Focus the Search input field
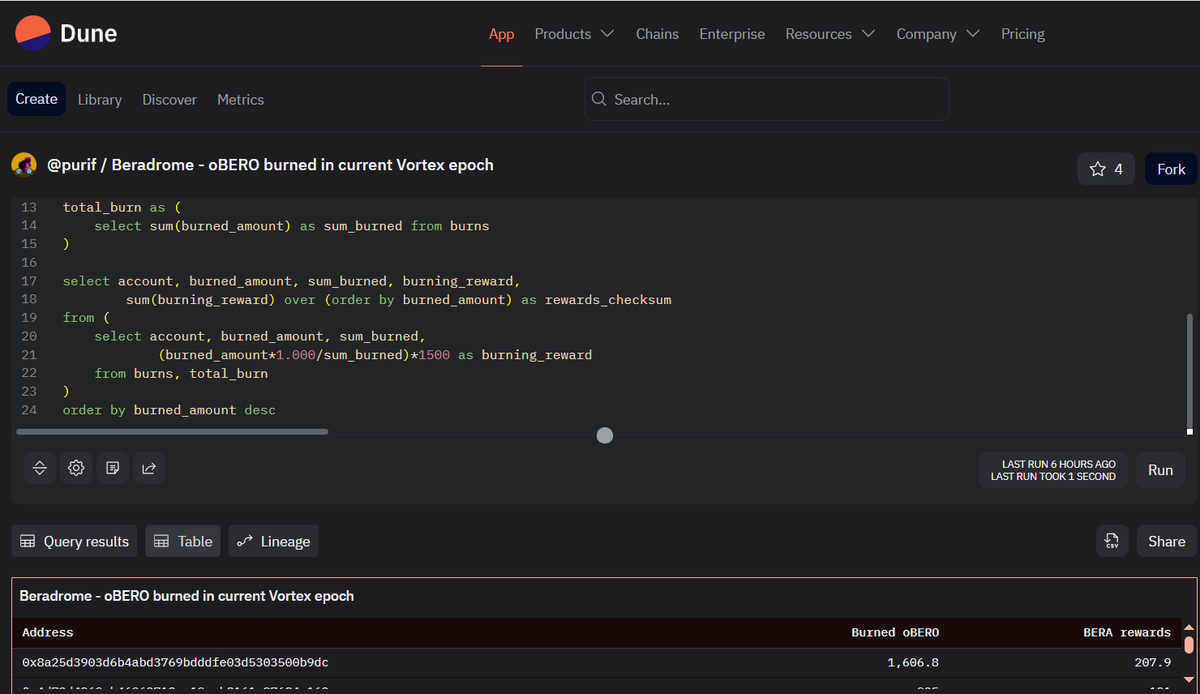Viewport: 1200px width, 694px height. [767, 99]
